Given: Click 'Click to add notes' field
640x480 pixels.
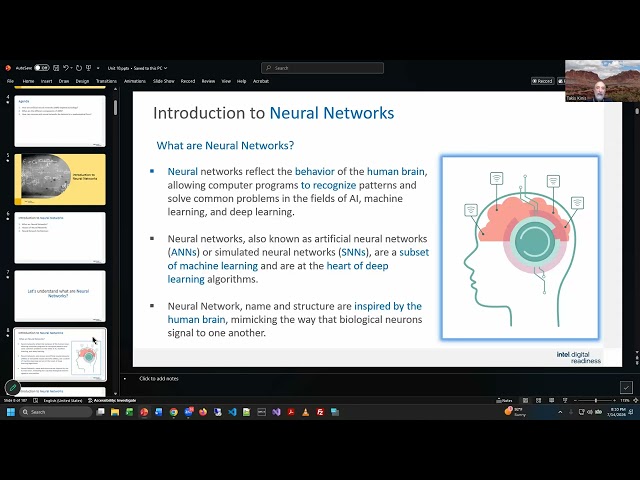Looking at the screenshot, I should [159, 379].
